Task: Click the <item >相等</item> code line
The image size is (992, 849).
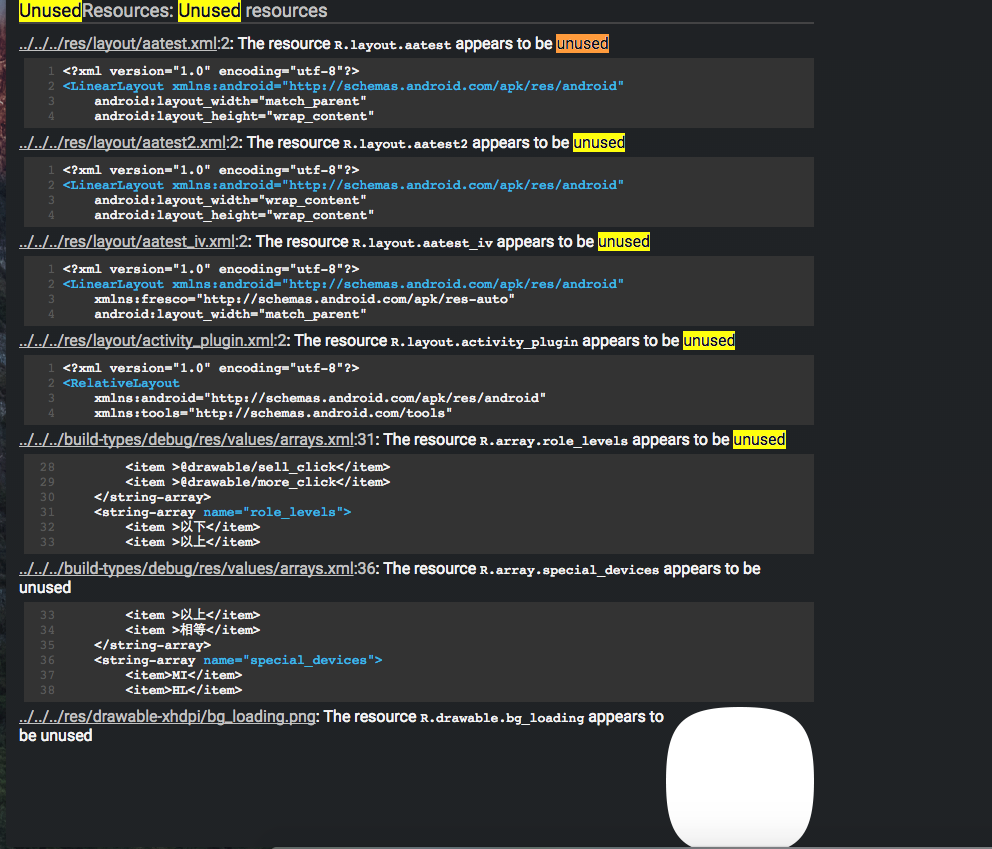Action: pyautogui.click(x=192, y=629)
